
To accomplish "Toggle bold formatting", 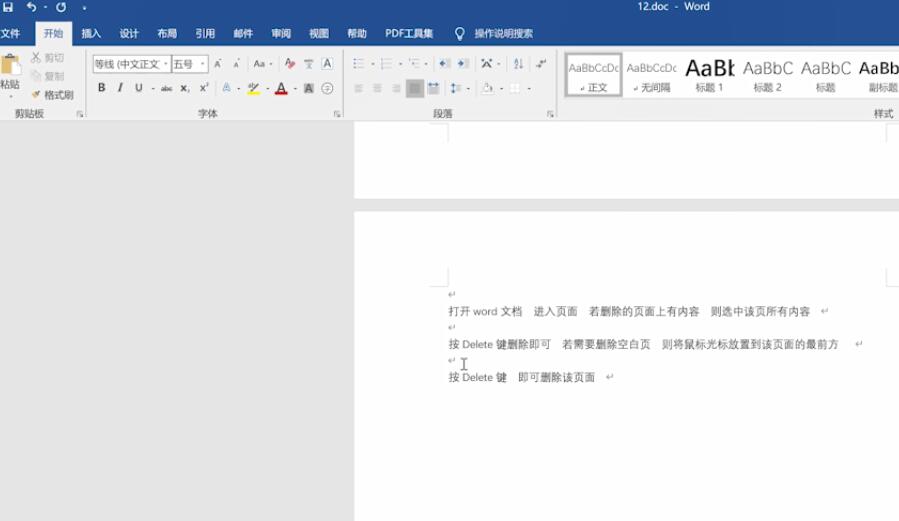I will (x=101, y=88).
